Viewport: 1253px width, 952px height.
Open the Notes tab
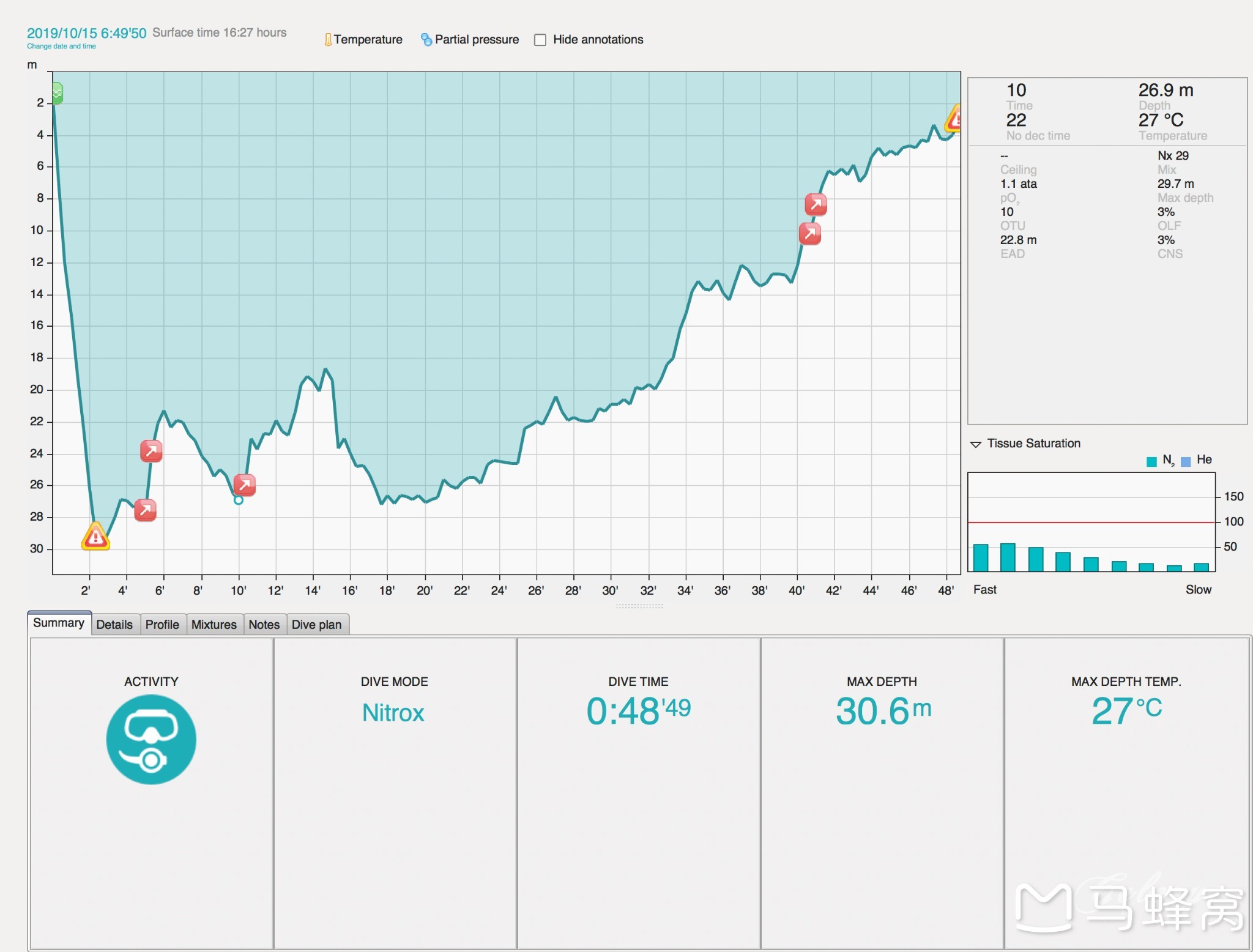264,625
